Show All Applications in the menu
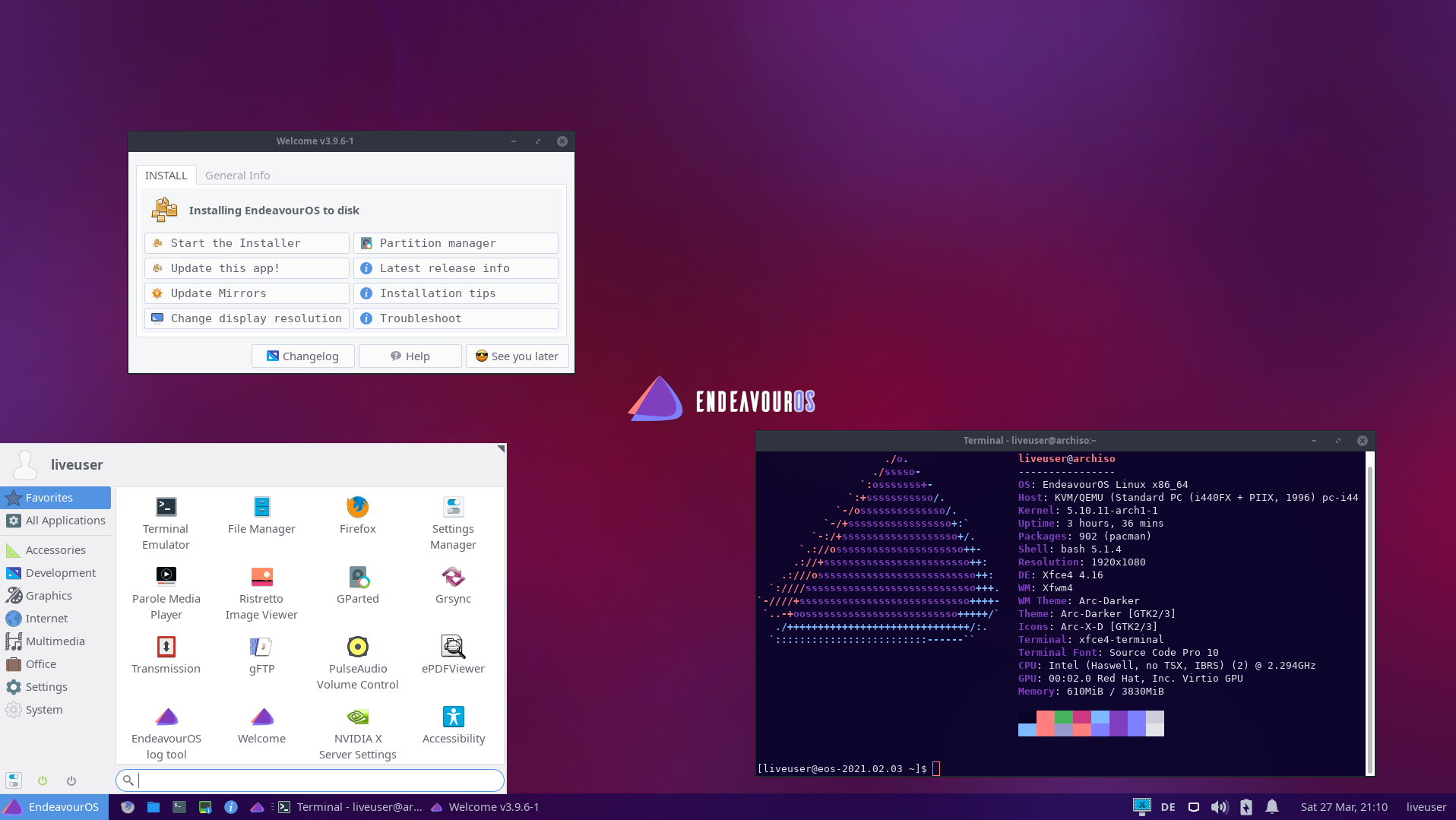1456x820 pixels. coord(56,521)
